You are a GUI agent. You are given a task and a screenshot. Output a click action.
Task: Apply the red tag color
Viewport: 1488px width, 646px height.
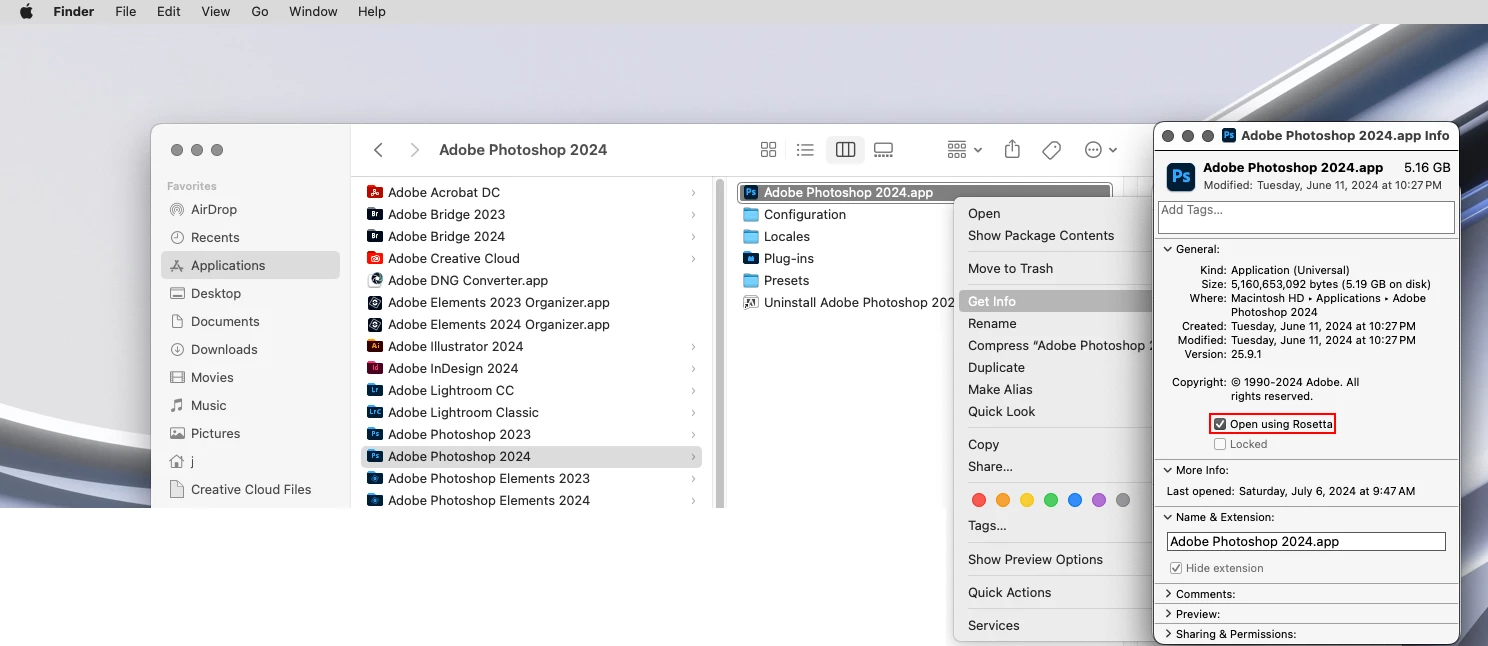979,500
